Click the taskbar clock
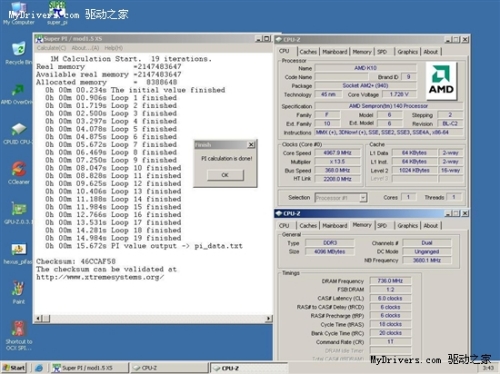 coord(488,368)
